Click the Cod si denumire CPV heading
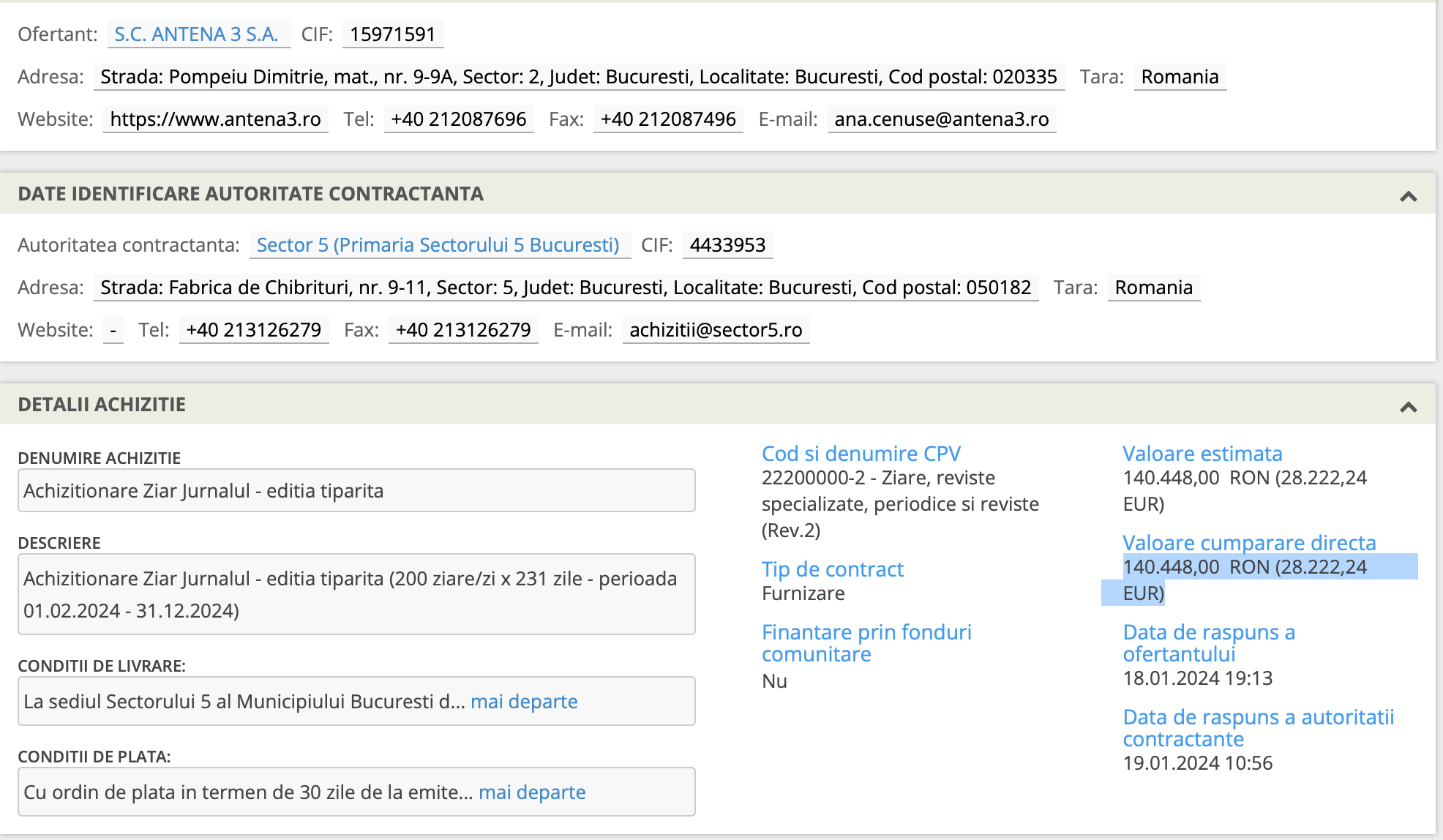The image size is (1443, 840). (861, 454)
